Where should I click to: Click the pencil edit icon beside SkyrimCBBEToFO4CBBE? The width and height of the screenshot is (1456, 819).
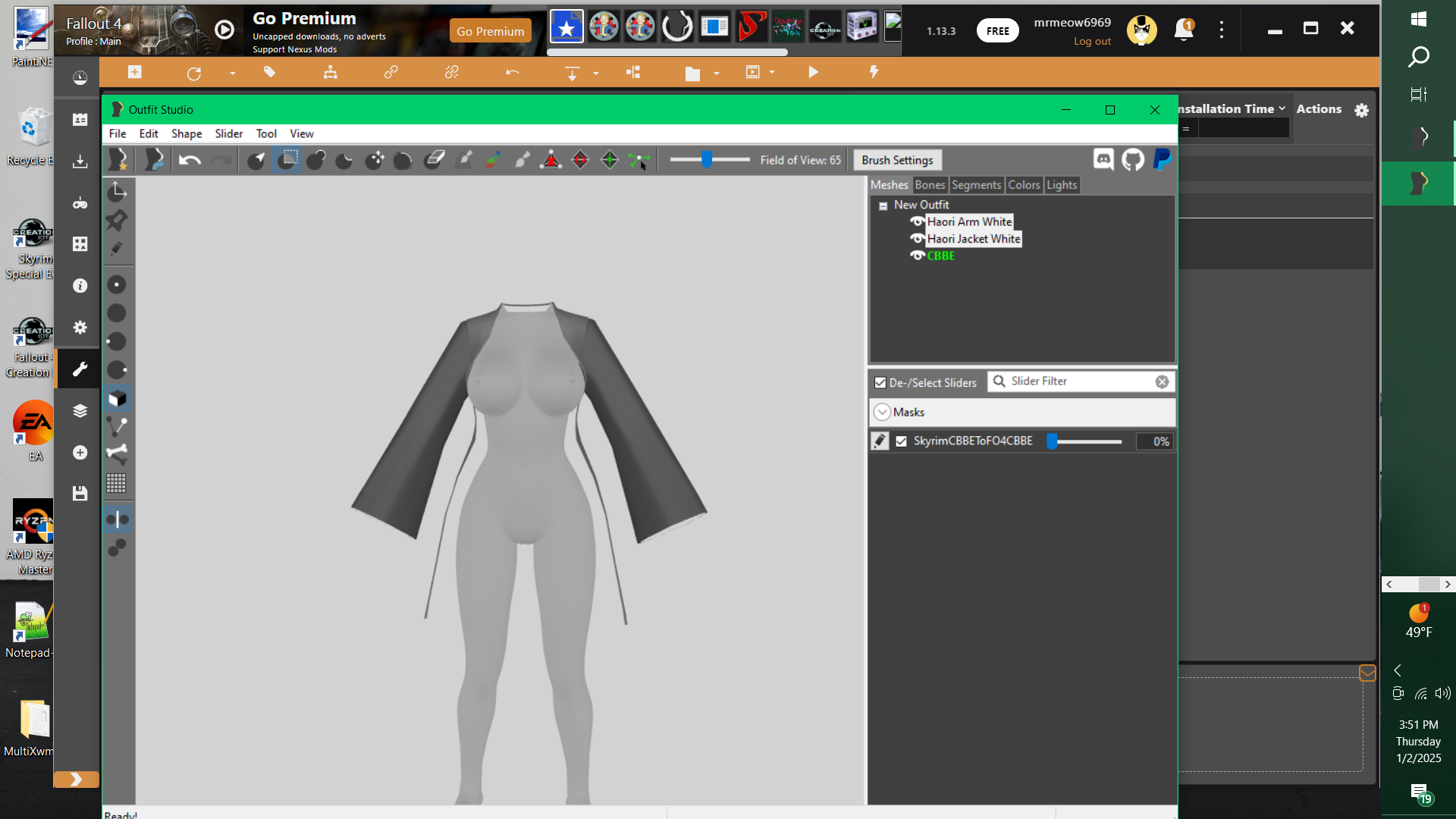coord(880,441)
